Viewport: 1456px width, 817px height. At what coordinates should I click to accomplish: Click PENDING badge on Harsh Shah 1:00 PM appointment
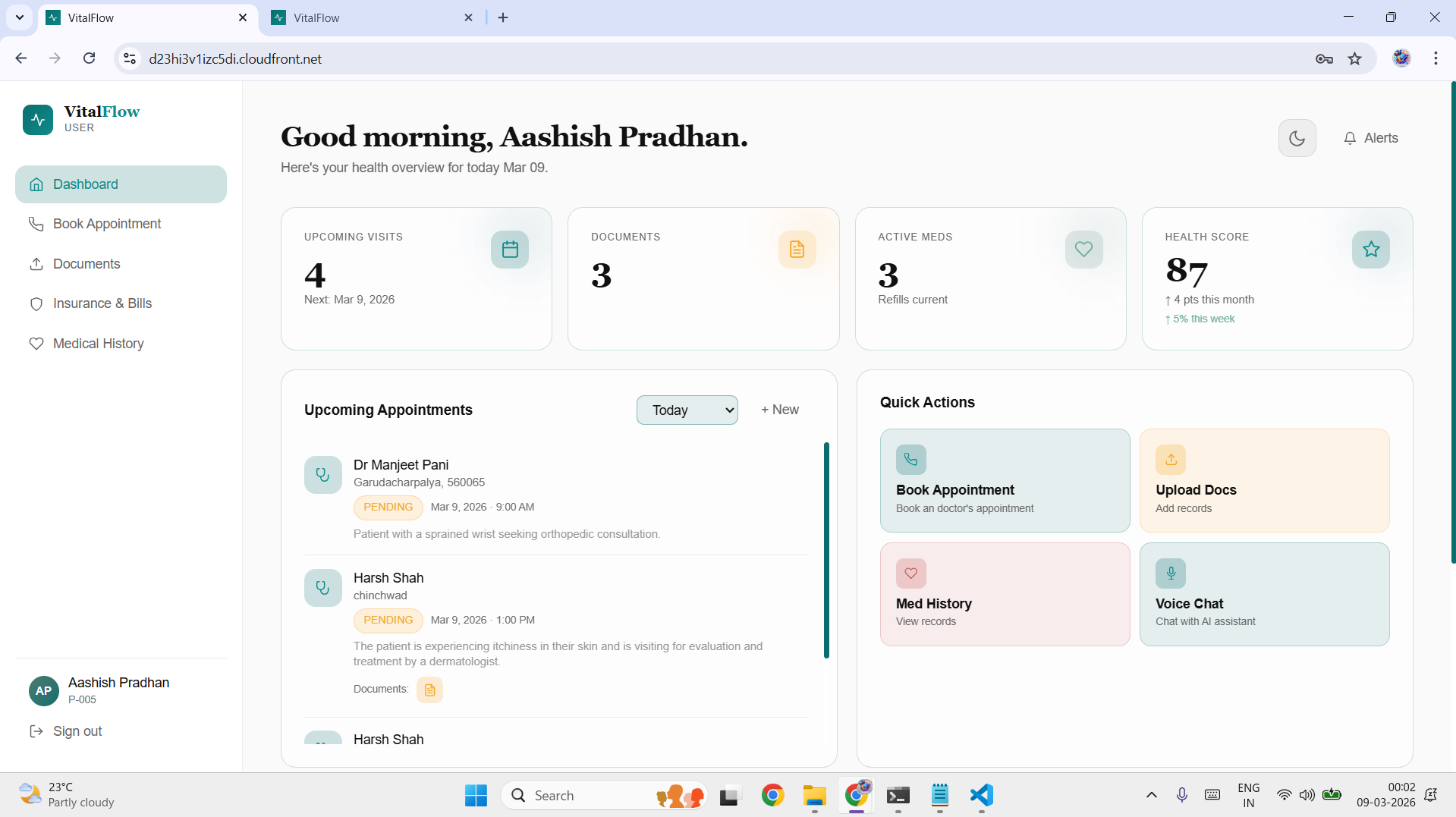[x=388, y=620]
